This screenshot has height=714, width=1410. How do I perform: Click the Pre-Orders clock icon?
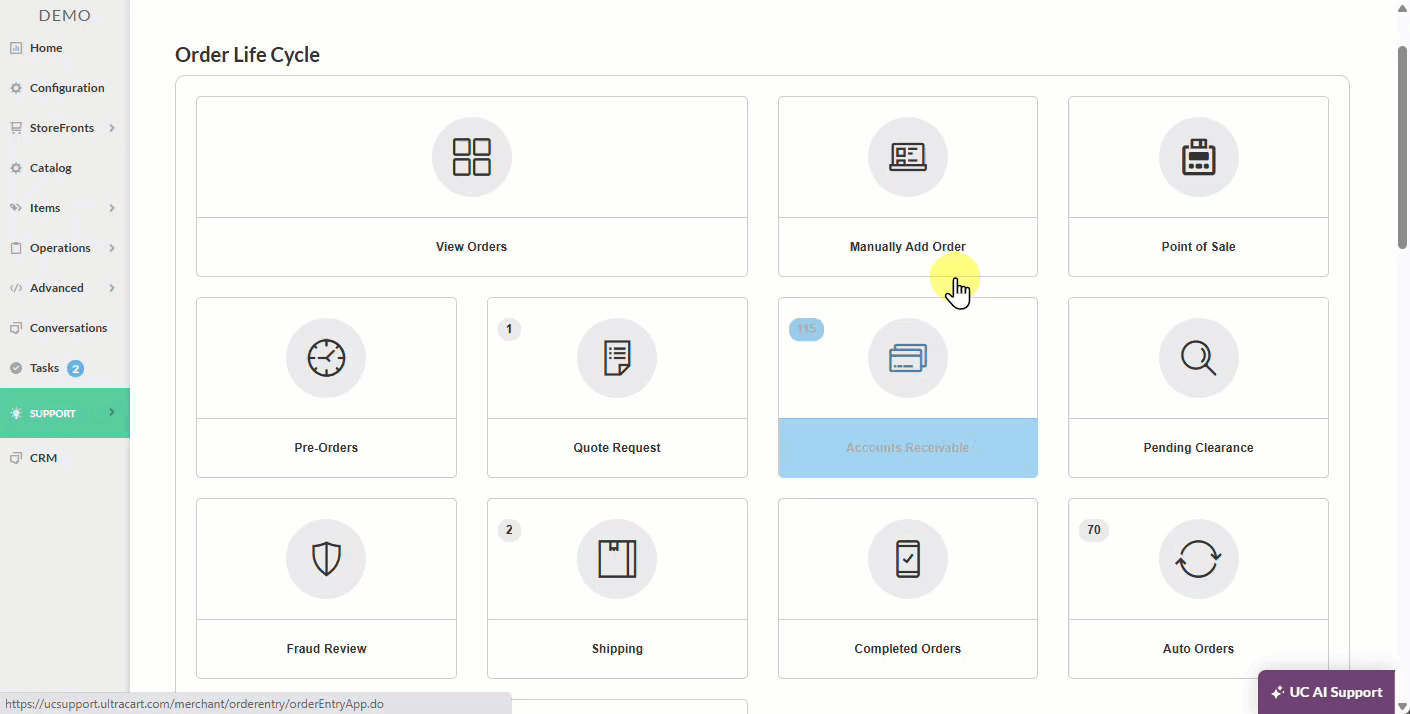pyautogui.click(x=326, y=358)
